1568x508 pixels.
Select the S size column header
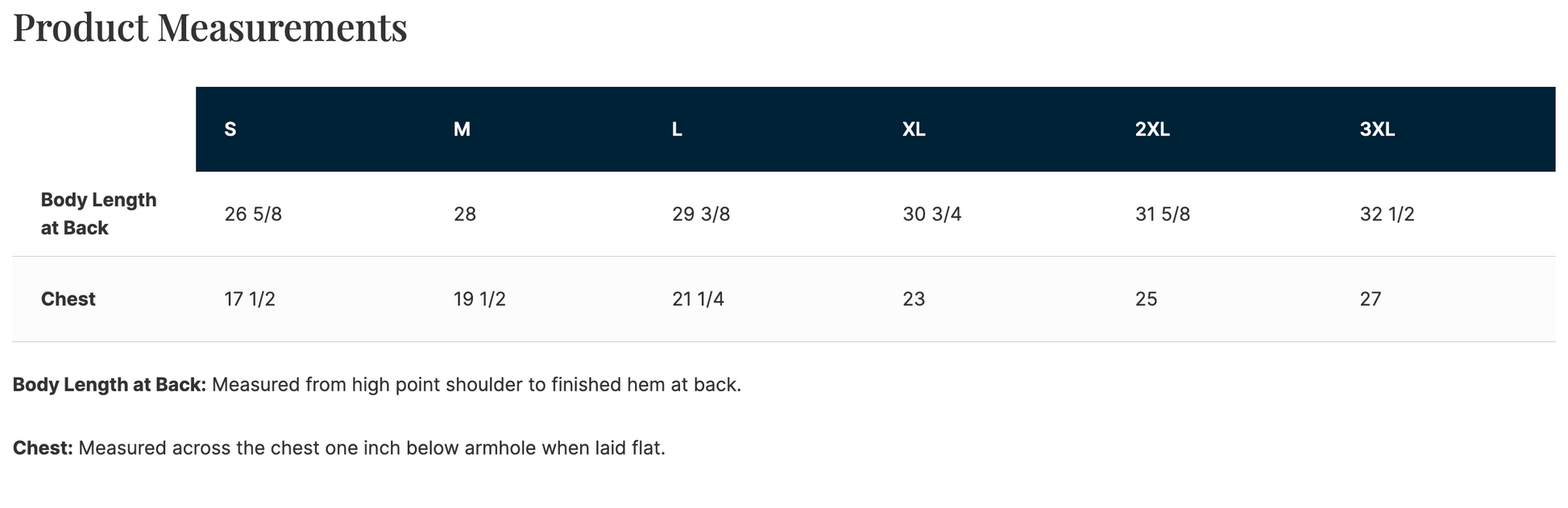tap(230, 130)
